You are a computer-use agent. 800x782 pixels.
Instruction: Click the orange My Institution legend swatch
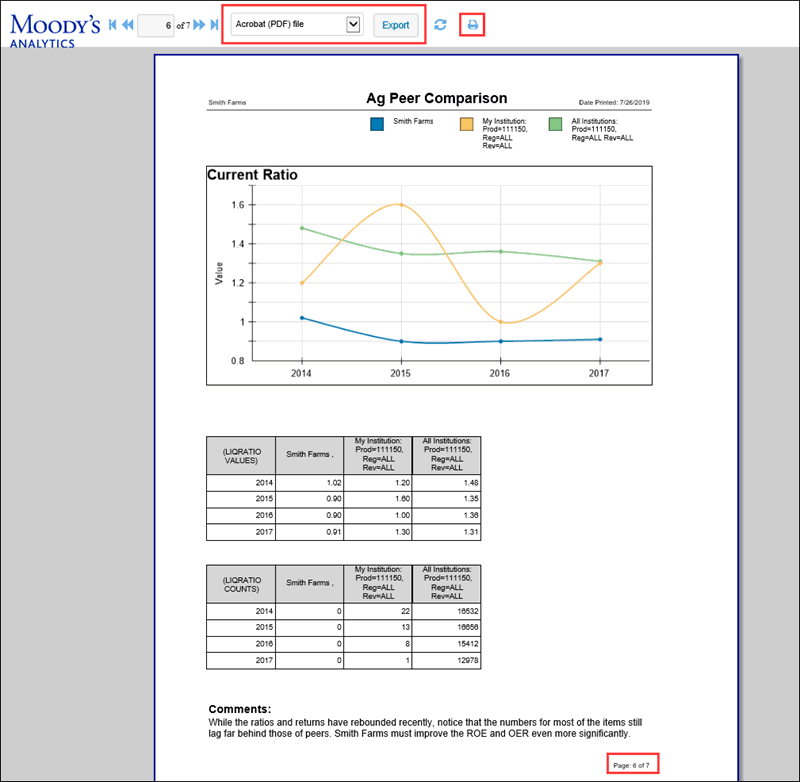tap(467, 124)
